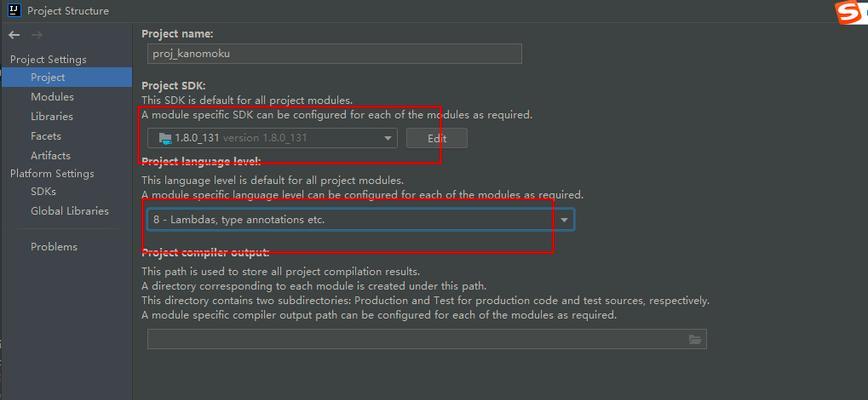Open SDKs under Platform Settings

[43, 191]
